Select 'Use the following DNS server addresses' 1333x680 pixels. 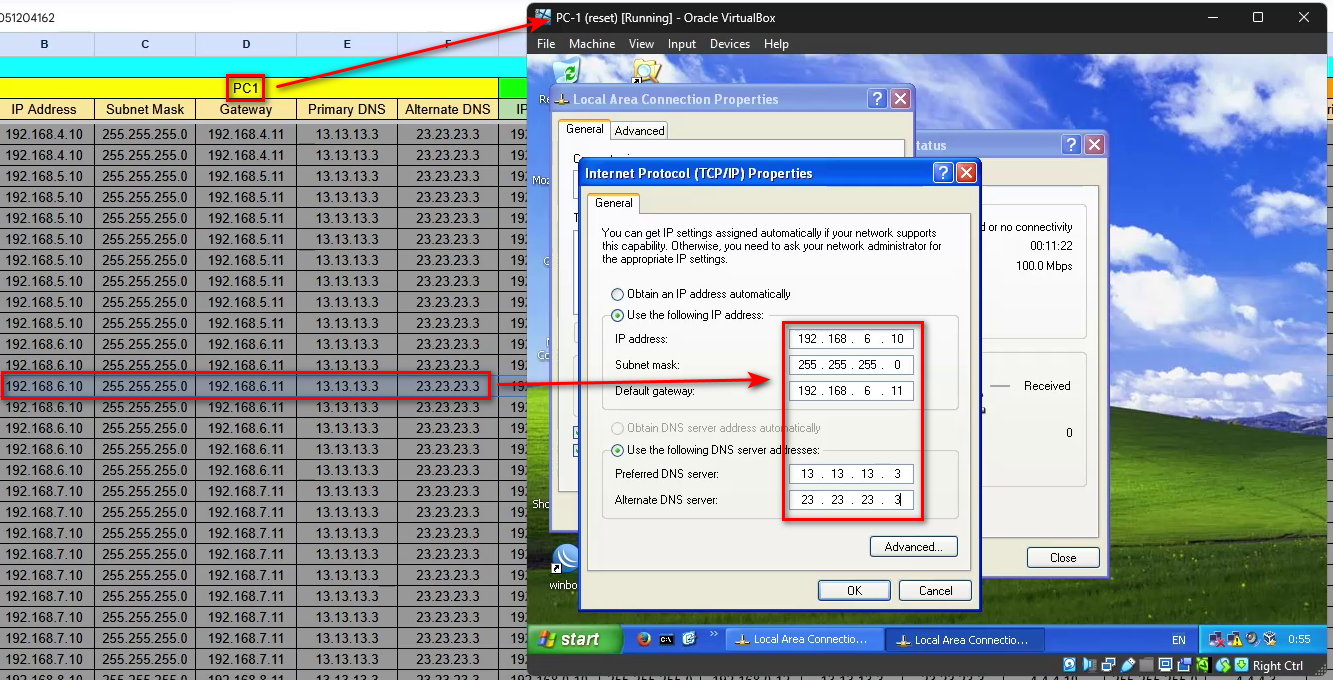tap(618, 450)
